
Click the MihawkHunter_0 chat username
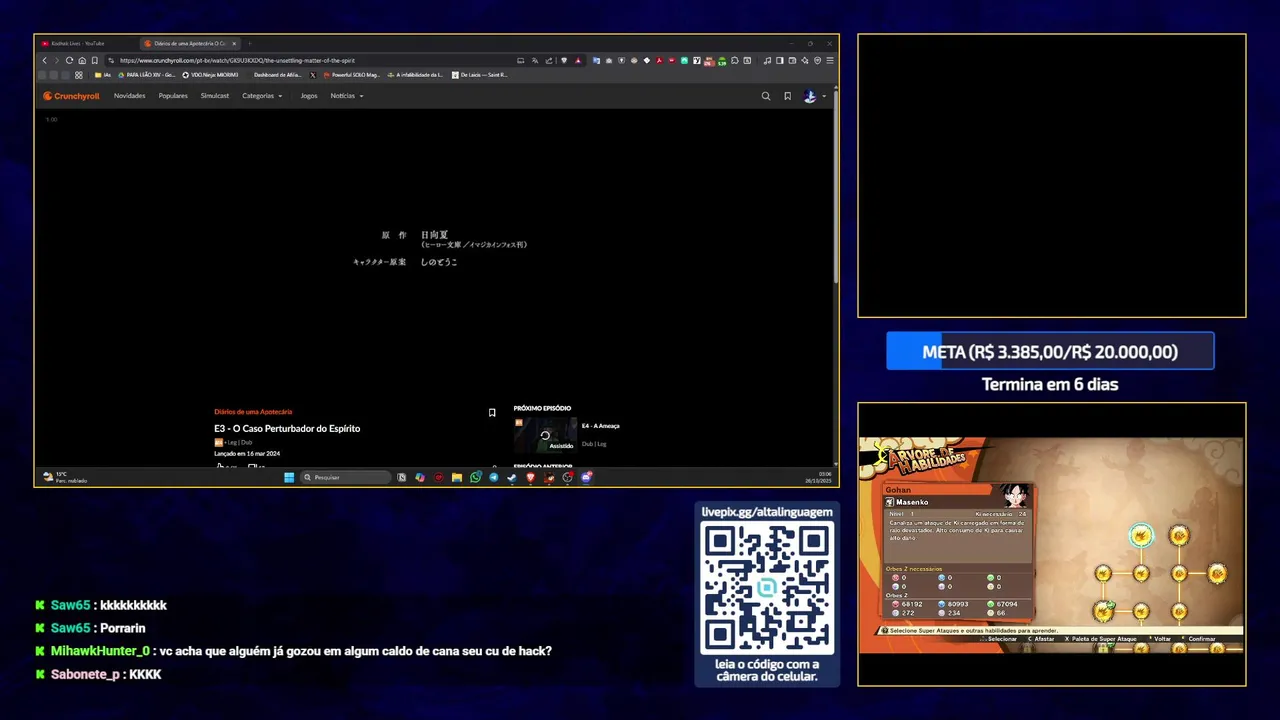(100, 651)
